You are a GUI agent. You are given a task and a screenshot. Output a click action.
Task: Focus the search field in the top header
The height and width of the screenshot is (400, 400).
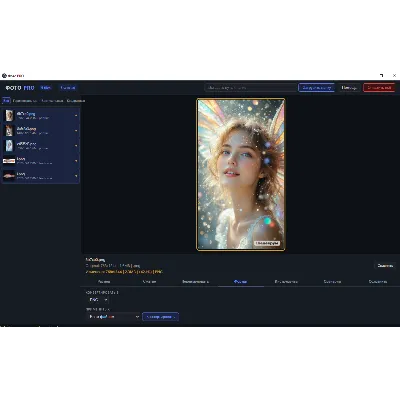click(251, 88)
